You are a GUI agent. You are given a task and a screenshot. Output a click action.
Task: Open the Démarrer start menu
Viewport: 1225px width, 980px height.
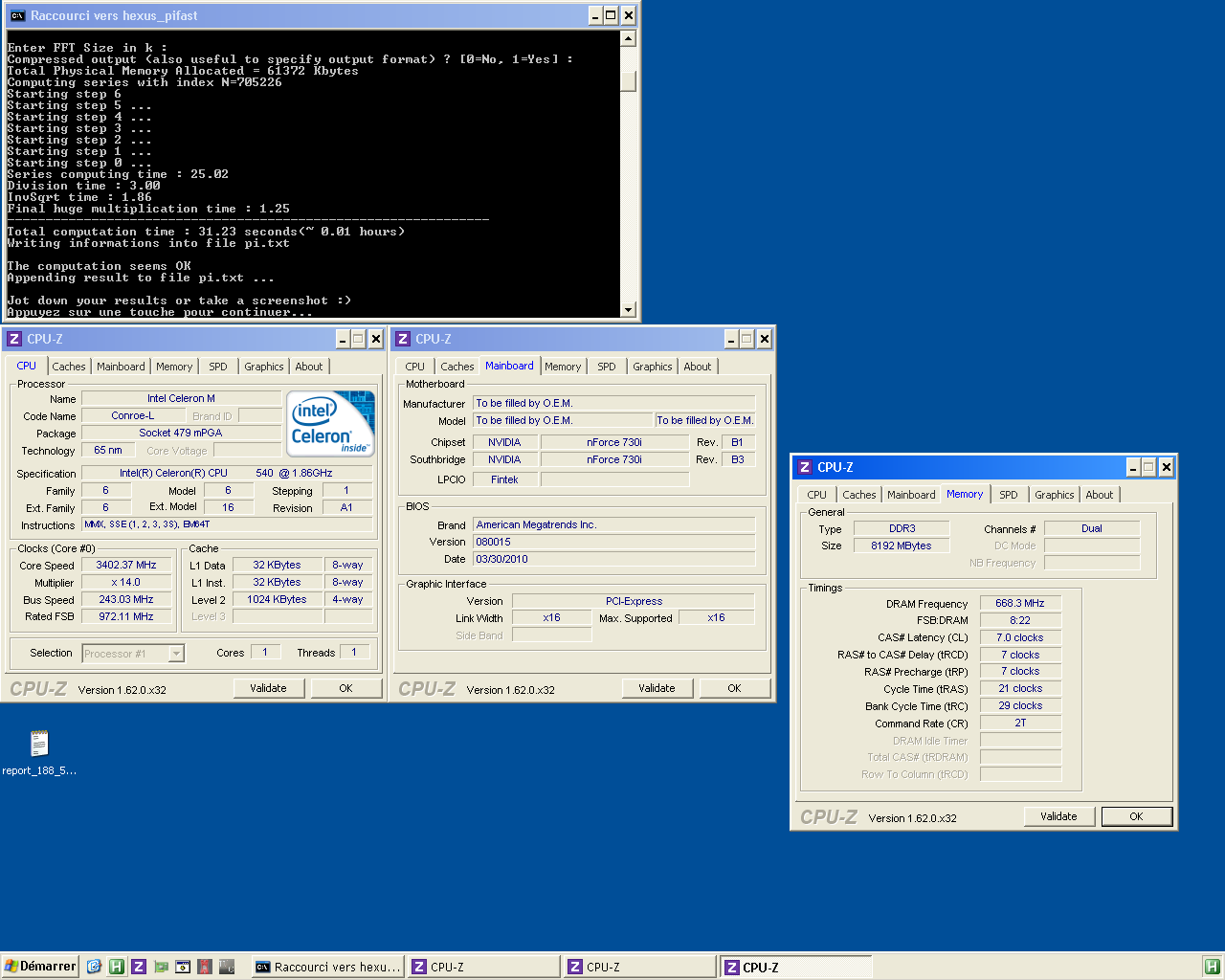coord(40,967)
